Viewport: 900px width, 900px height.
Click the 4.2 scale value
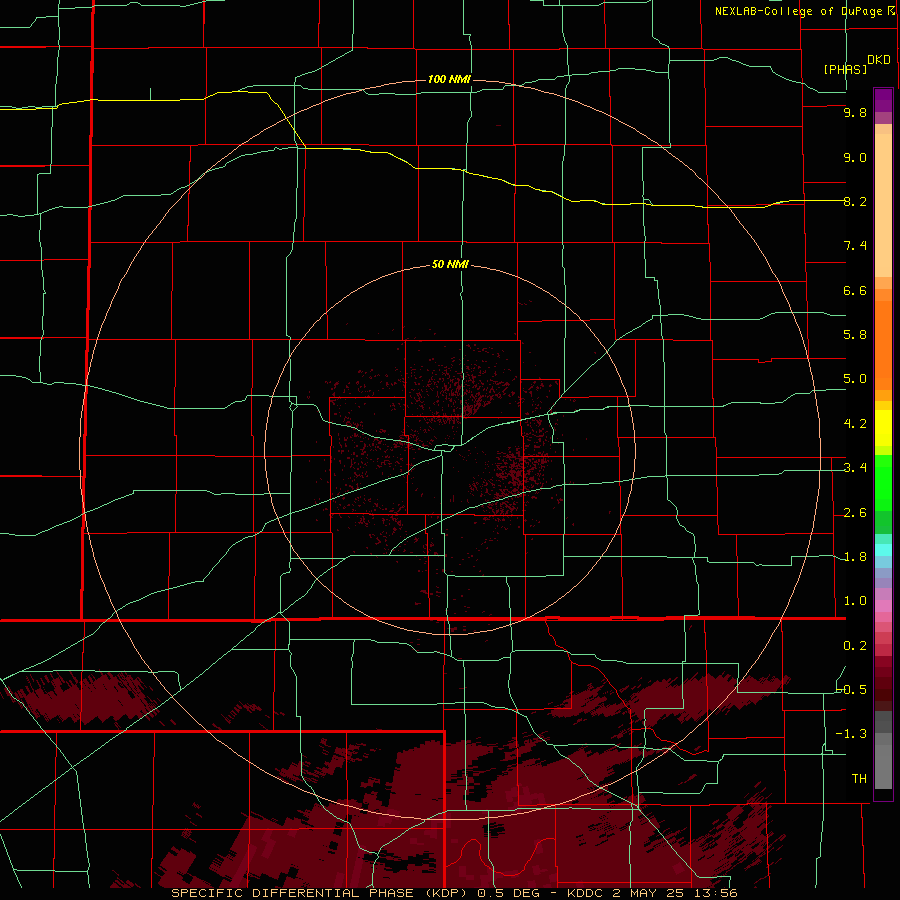(x=855, y=424)
